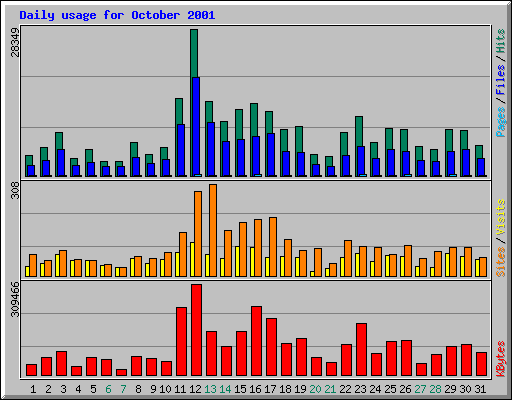This screenshot has height=400, width=512.
Task: Click the 'KBytes' legend label
Action: 501,359
